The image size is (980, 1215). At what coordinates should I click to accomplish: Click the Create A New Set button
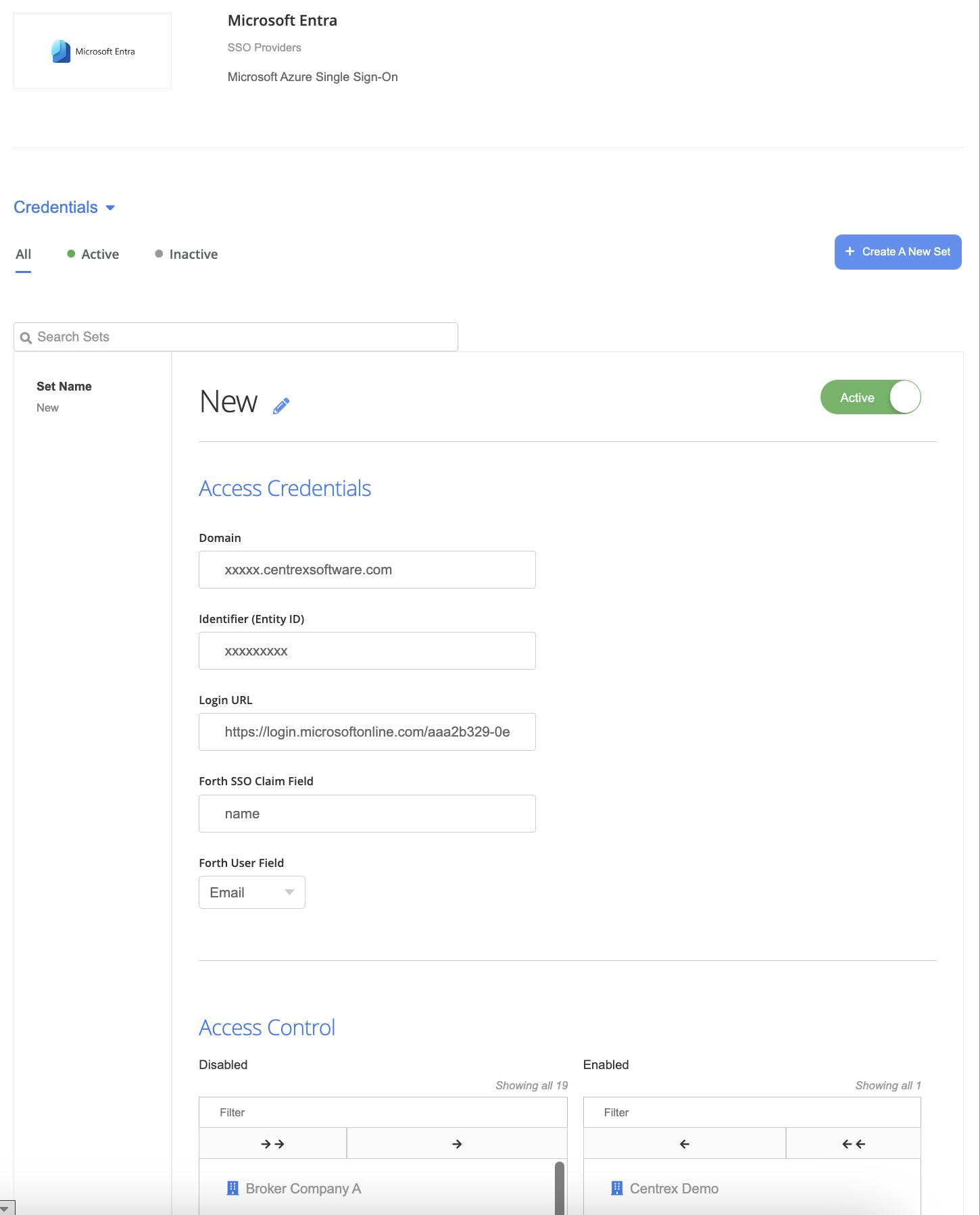point(898,252)
